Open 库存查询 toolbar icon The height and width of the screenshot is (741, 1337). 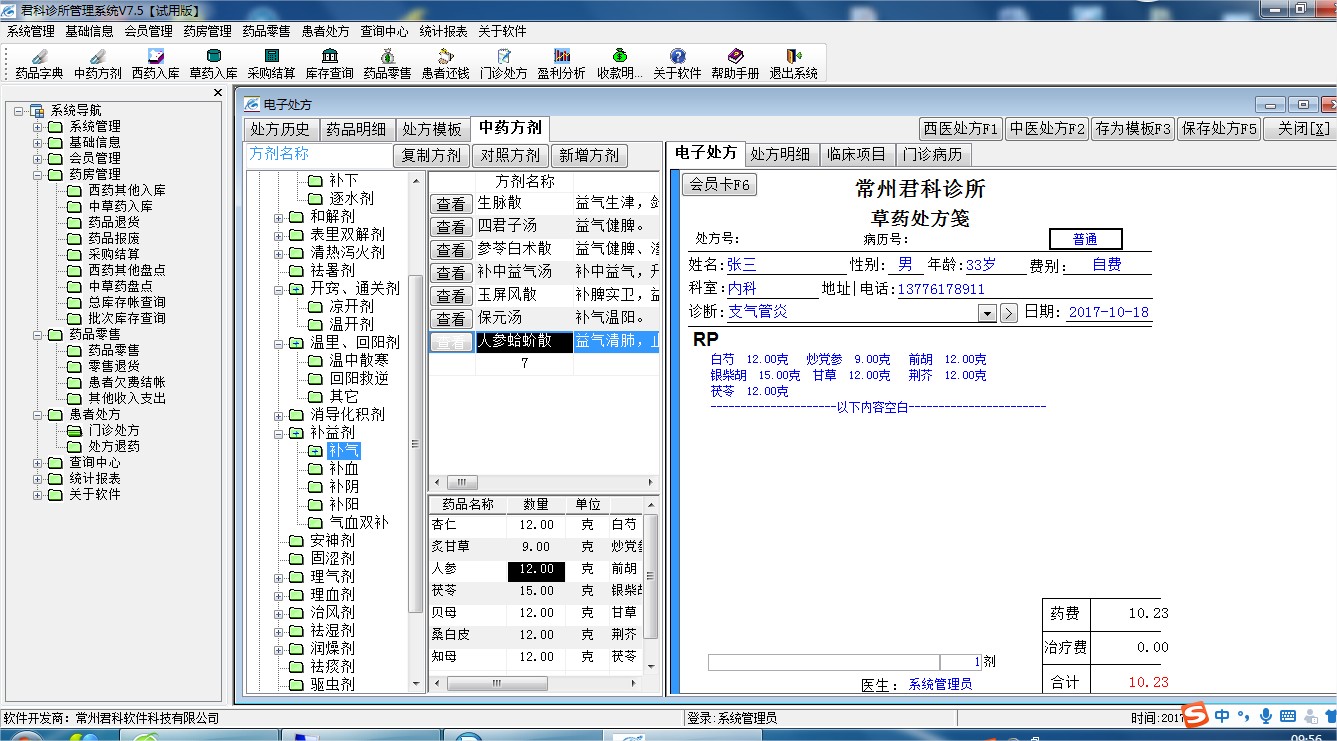click(329, 63)
